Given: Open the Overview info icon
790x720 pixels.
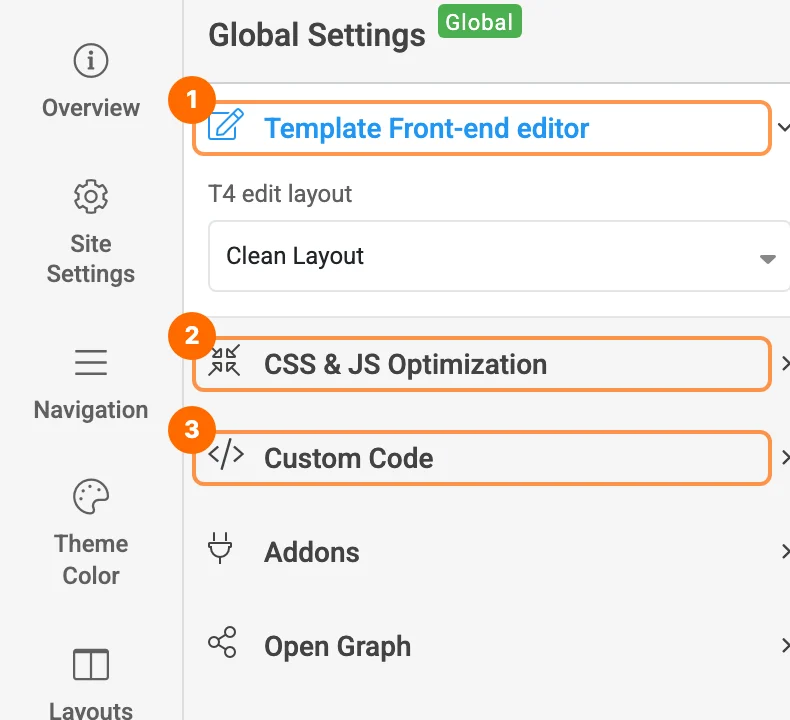Looking at the screenshot, I should click(91, 61).
